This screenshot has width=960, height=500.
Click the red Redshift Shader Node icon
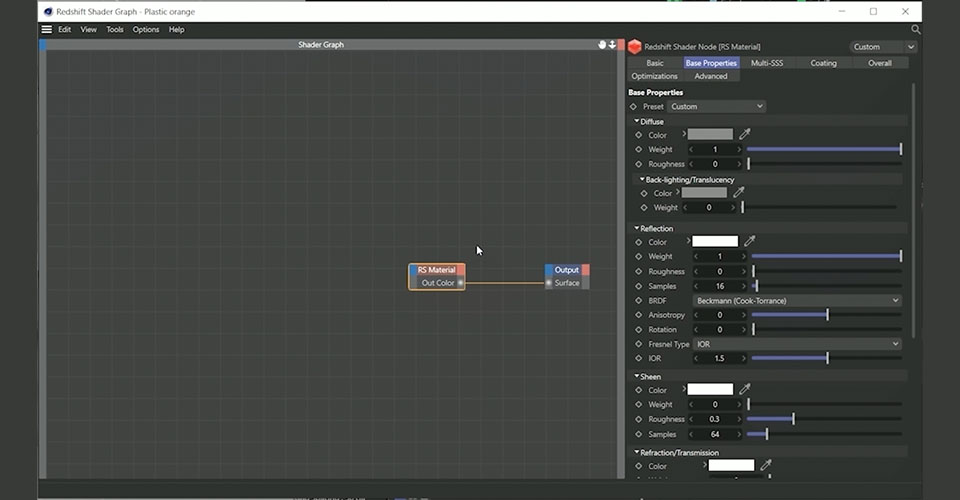tap(635, 47)
